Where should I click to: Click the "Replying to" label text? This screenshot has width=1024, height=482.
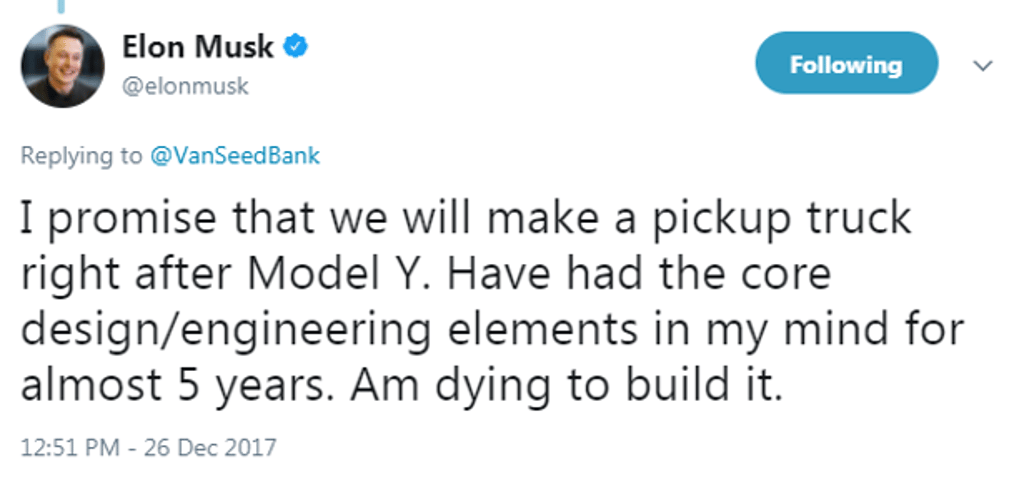tap(82, 156)
